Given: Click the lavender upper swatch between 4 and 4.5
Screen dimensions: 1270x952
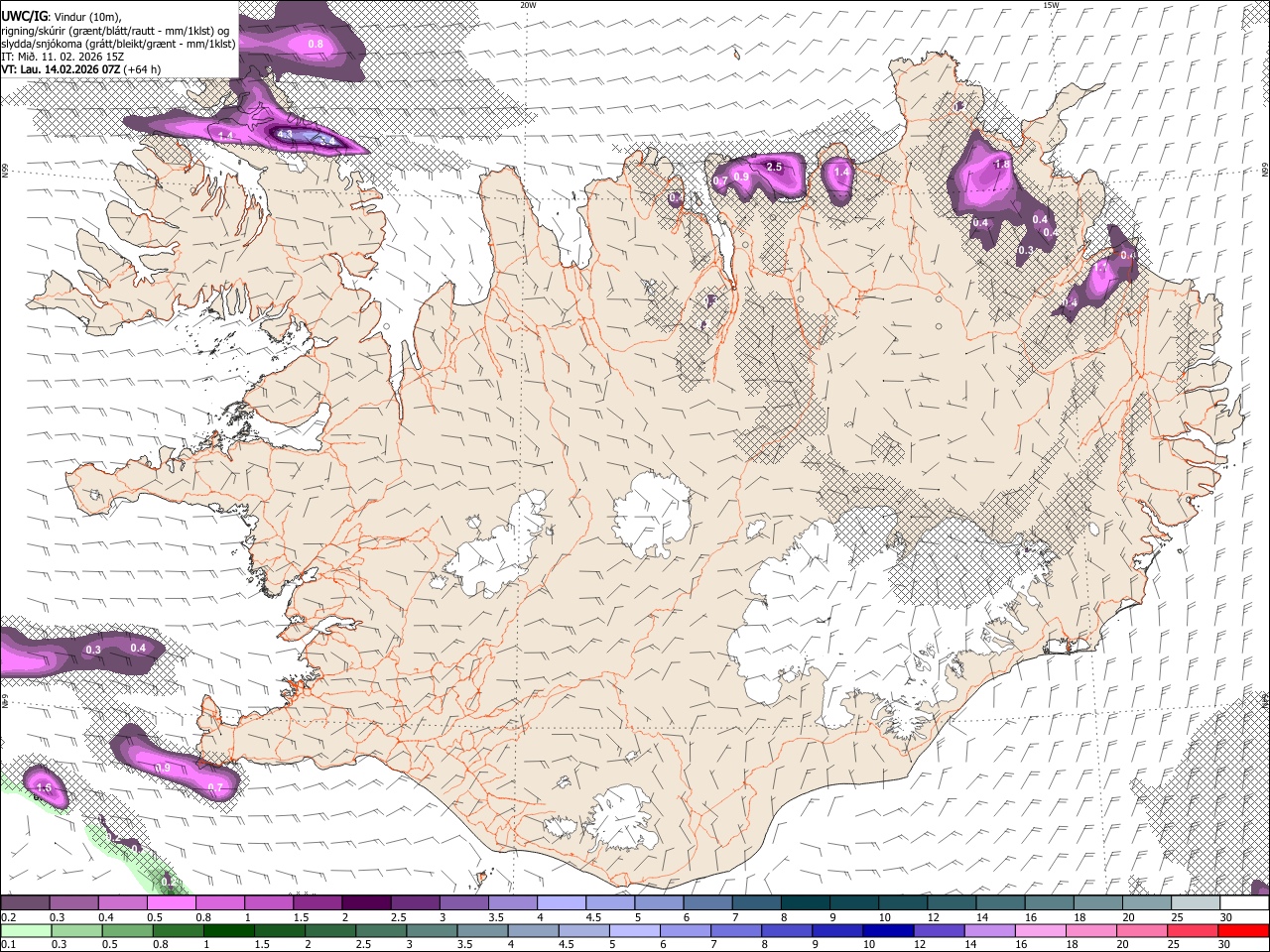Looking at the screenshot, I should click(562, 903).
